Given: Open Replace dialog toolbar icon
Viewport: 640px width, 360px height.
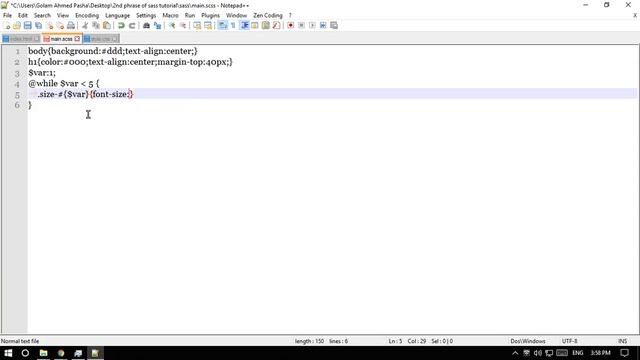Looking at the screenshot, I should point(157,25).
